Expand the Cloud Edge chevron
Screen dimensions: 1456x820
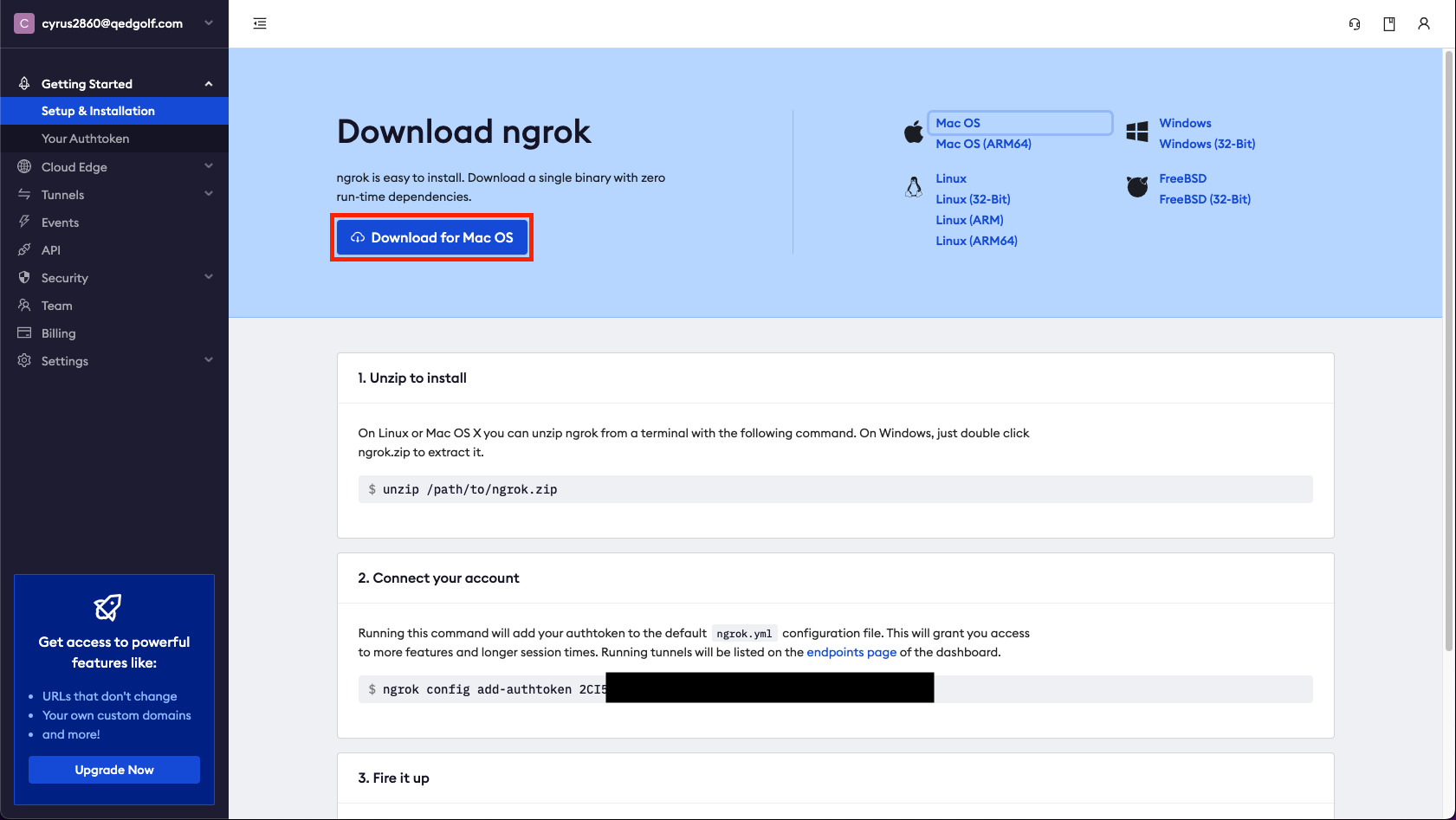(x=209, y=166)
